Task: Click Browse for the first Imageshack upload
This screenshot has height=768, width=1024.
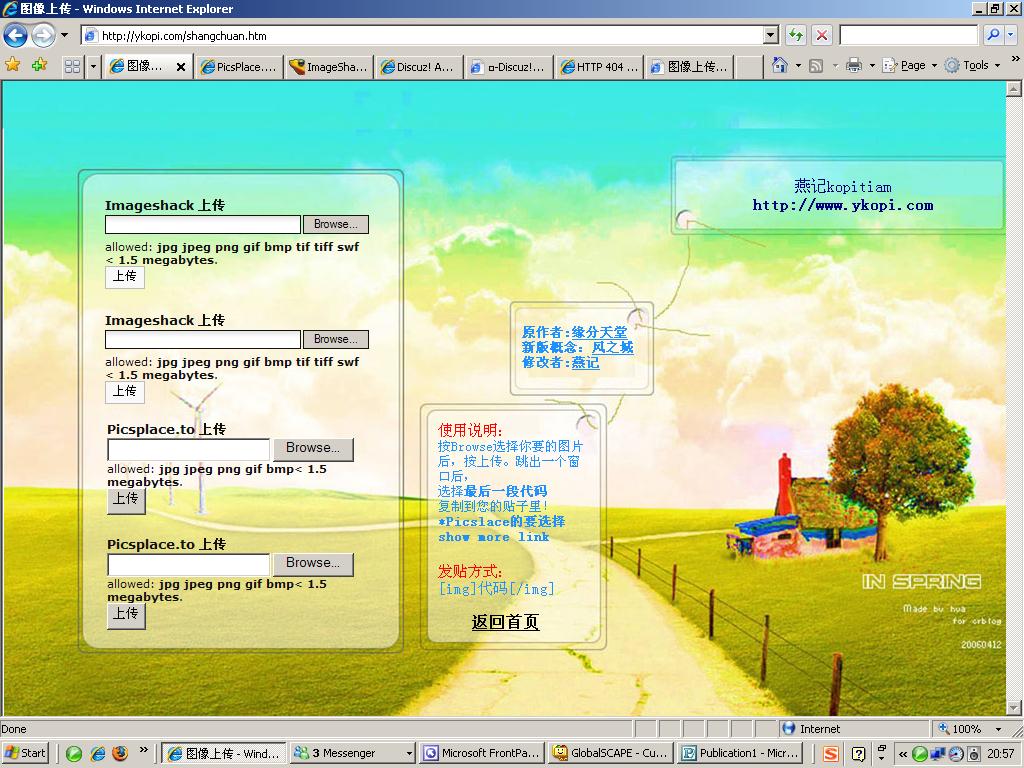Action: pos(336,224)
